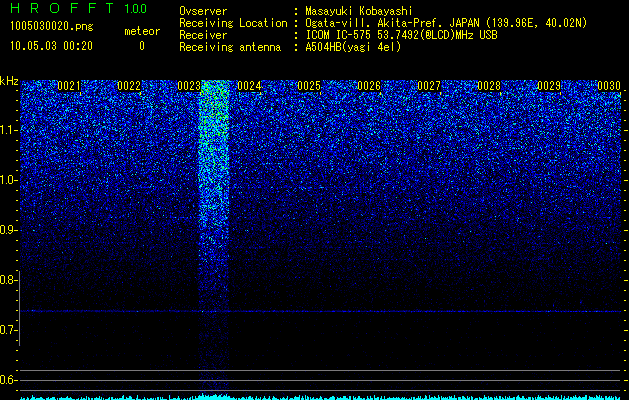629x400 pixels.
Task: Click the 0.8 kHz axis label
Action: click(x=8, y=280)
